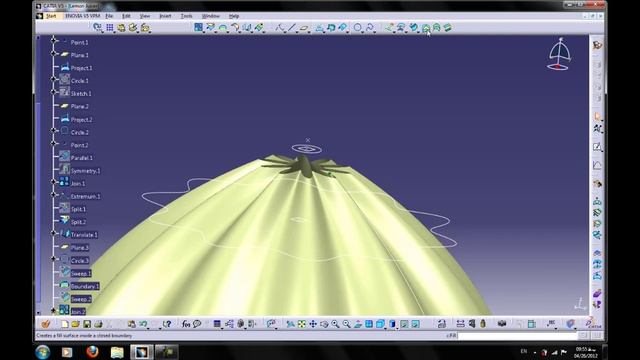The image size is (640, 360).
Task: Open the Insert menu
Action: point(165,16)
